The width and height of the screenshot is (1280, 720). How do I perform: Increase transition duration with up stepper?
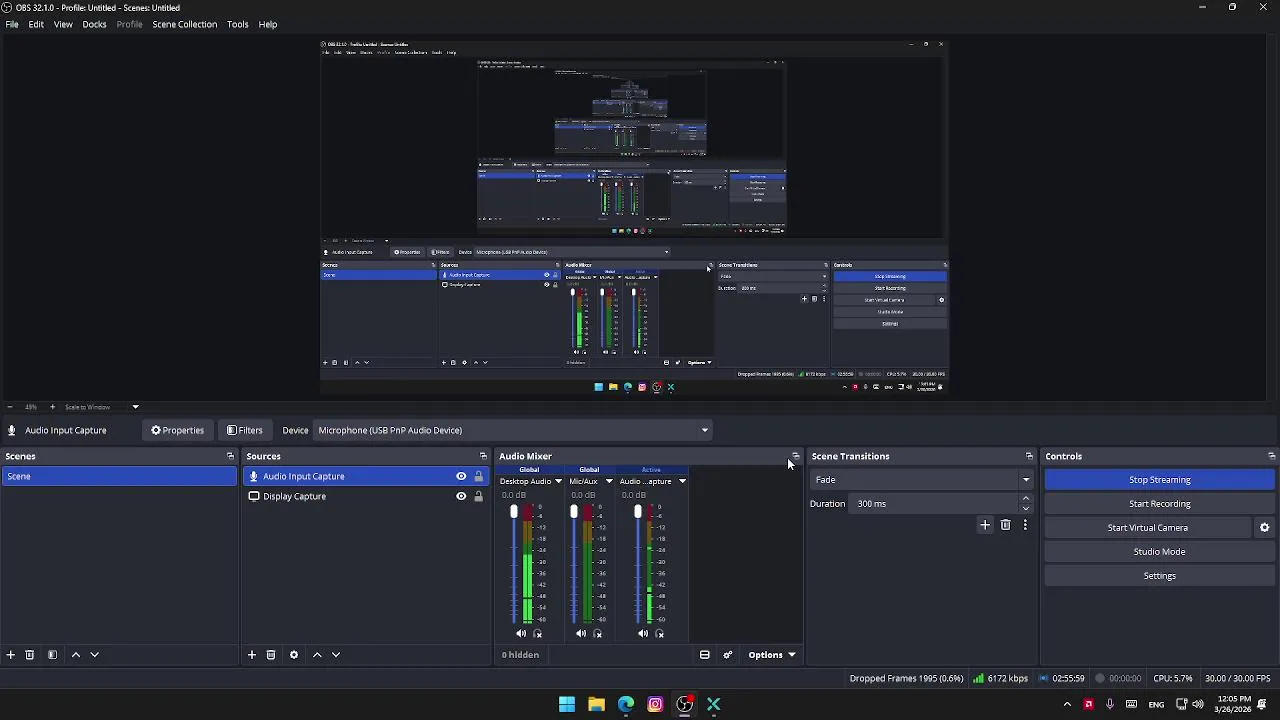coord(1025,499)
